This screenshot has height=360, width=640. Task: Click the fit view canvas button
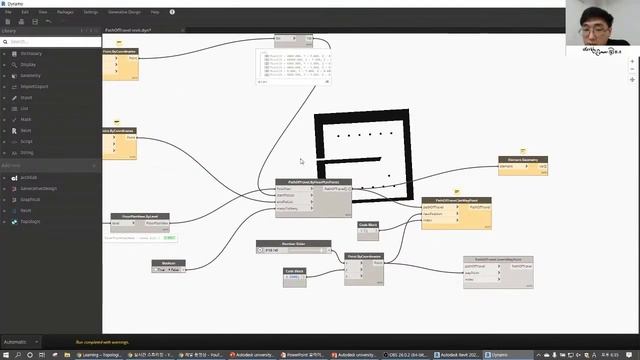coord(632,80)
